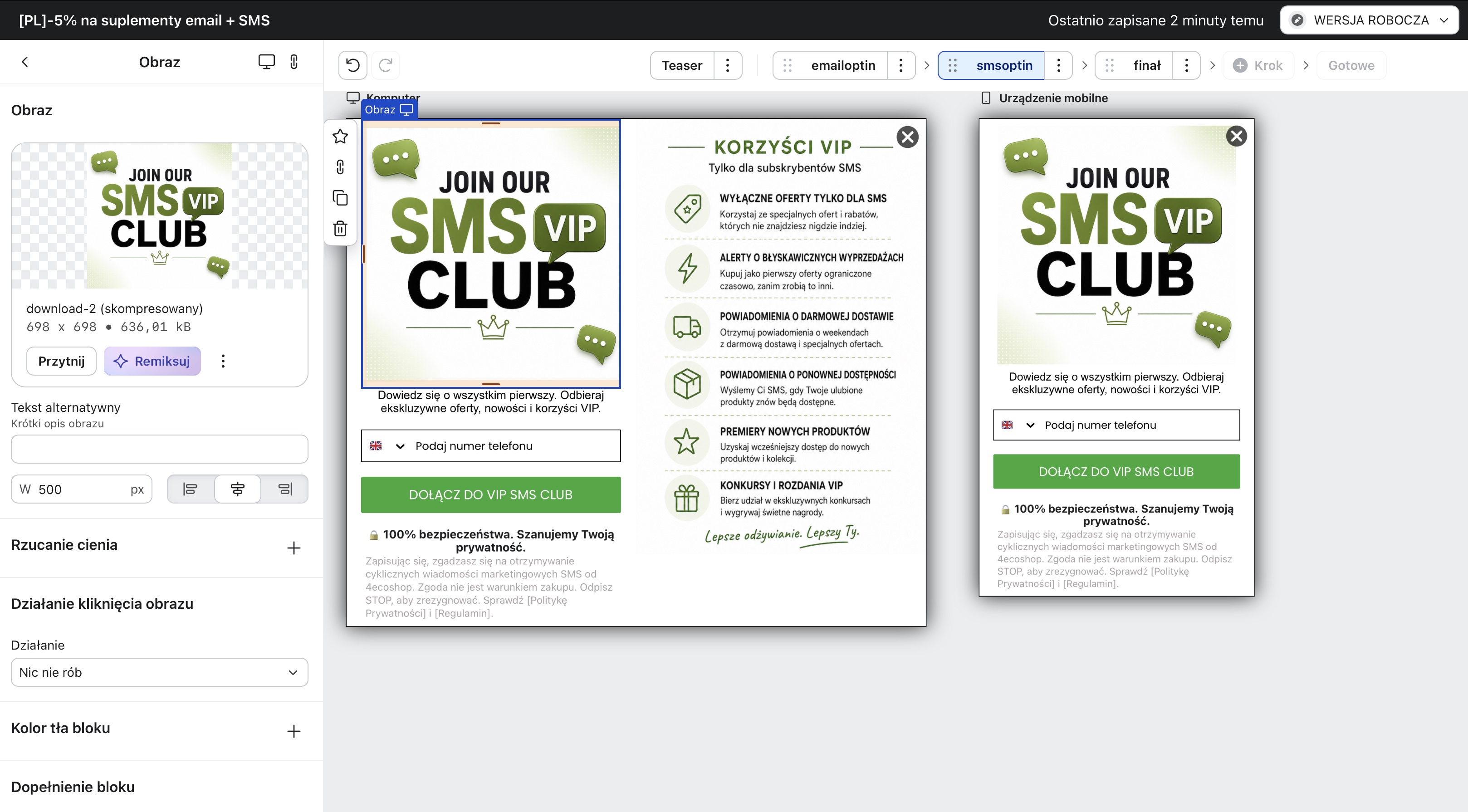Align image to the right
1468x812 pixels.
click(x=285, y=489)
